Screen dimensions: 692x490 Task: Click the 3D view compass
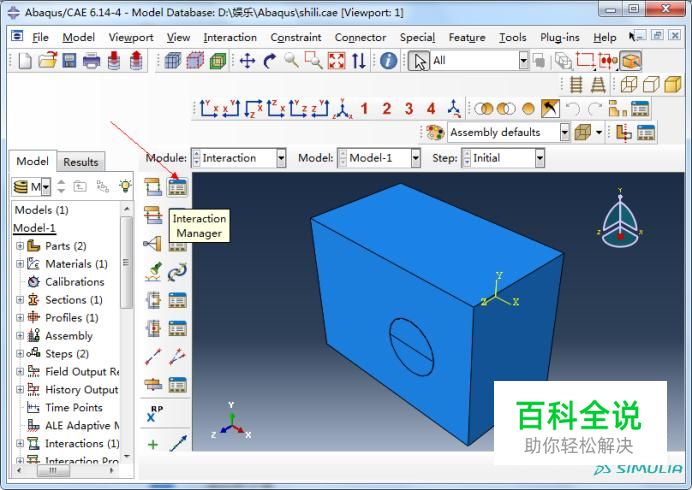620,219
